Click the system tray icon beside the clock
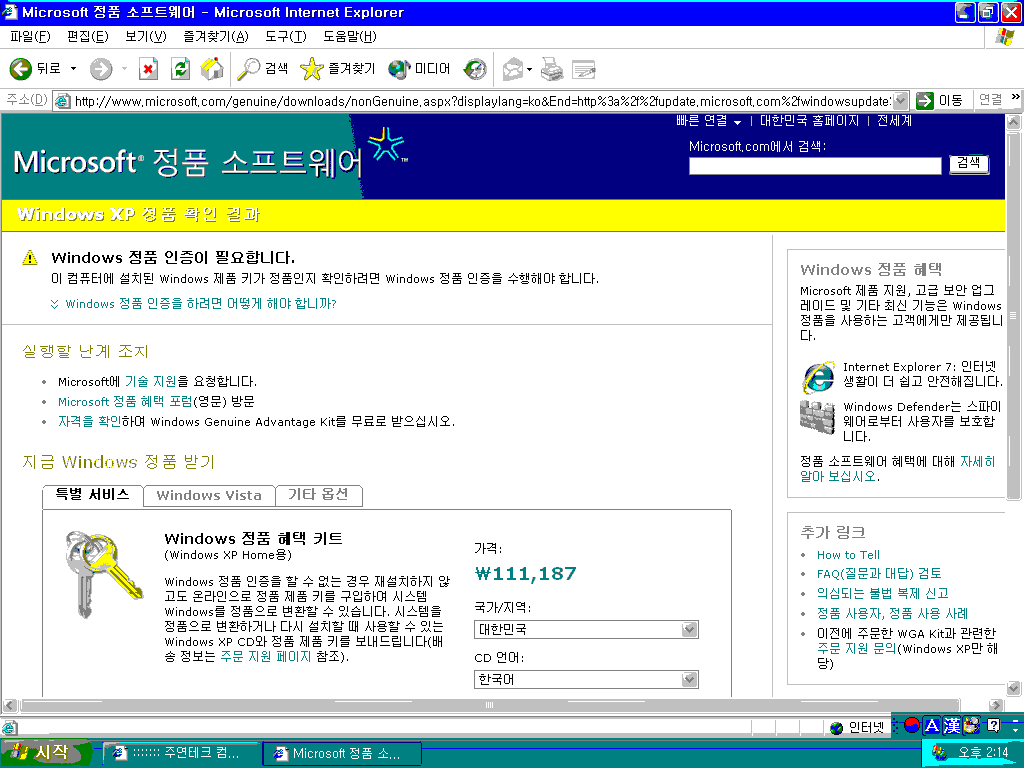Screen dimensions: 1024x768 coord(940,753)
